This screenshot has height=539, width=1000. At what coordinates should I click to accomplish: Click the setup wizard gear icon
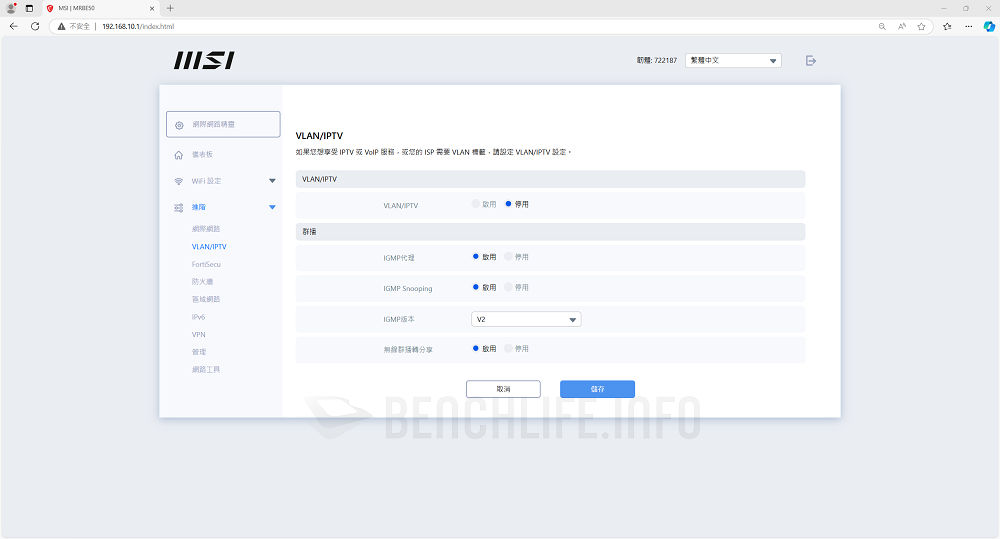(x=179, y=125)
